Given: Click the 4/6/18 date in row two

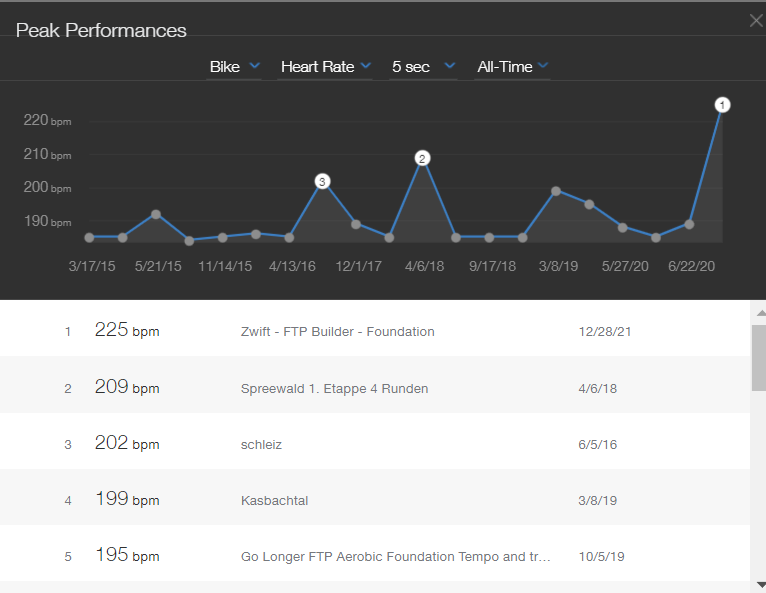Looking at the screenshot, I should (x=598, y=388).
